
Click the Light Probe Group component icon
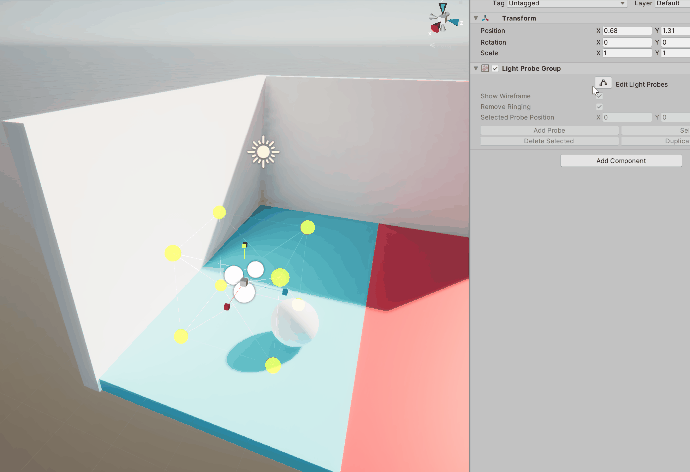(486, 68)
